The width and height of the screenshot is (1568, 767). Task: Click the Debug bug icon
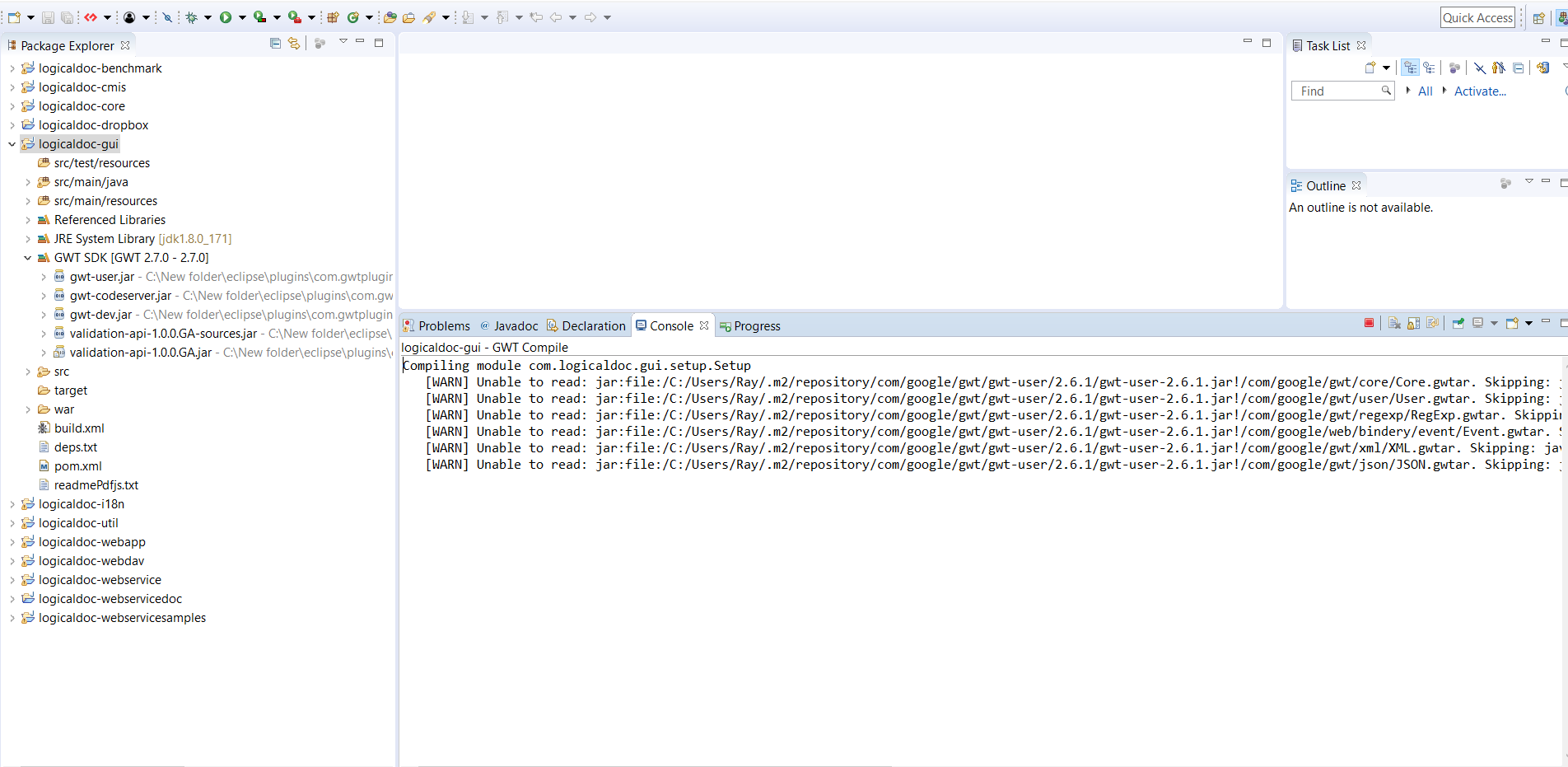(192, 17)
